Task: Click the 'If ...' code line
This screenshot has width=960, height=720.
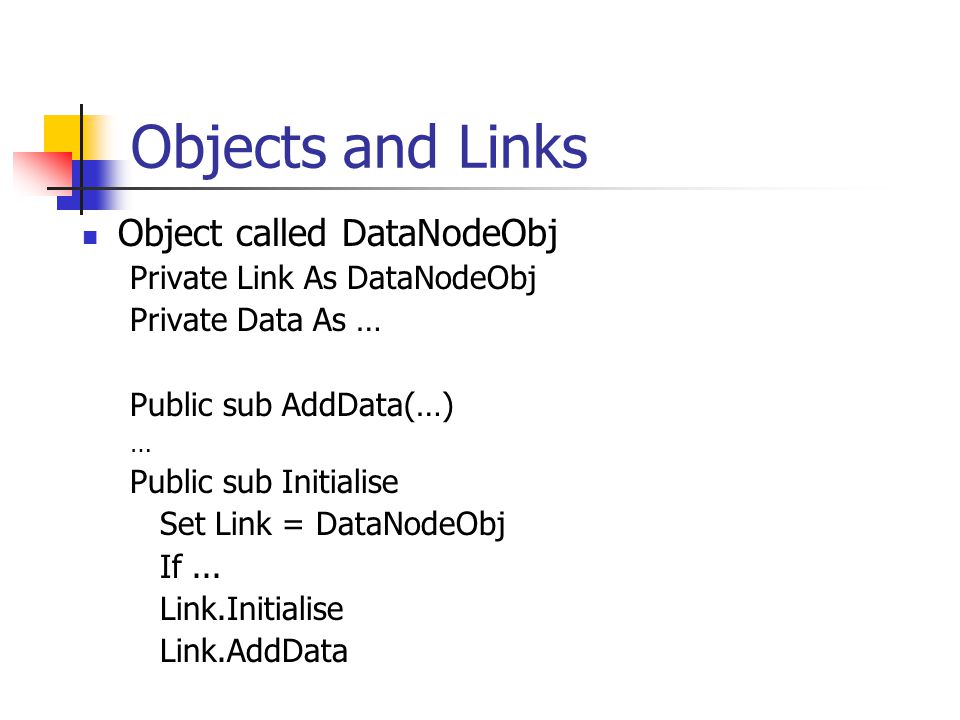Action: pyautogui.click(x=190, y=567)
